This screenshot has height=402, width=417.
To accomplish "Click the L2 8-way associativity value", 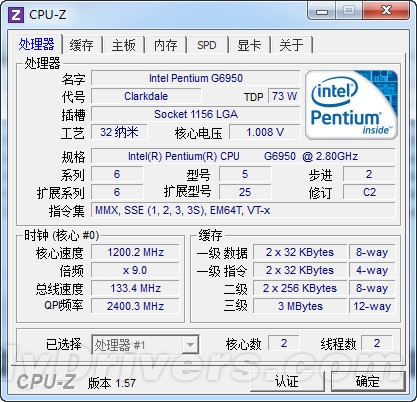I will [372, 288].
